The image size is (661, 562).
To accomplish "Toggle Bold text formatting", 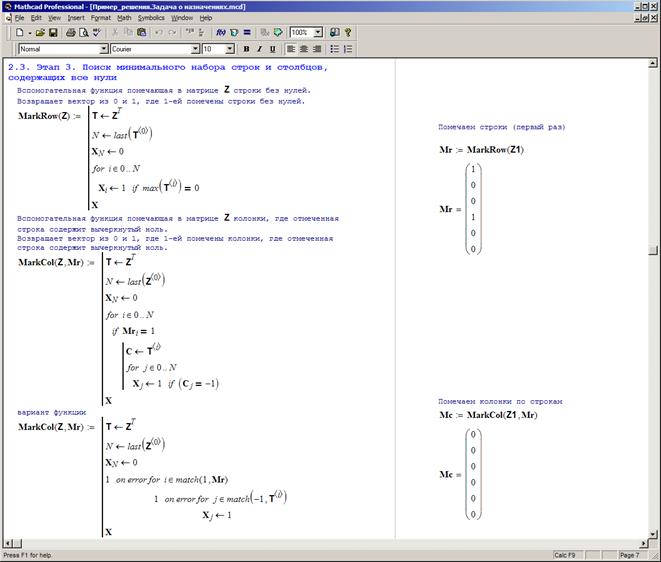I will [x=245, y=48].
